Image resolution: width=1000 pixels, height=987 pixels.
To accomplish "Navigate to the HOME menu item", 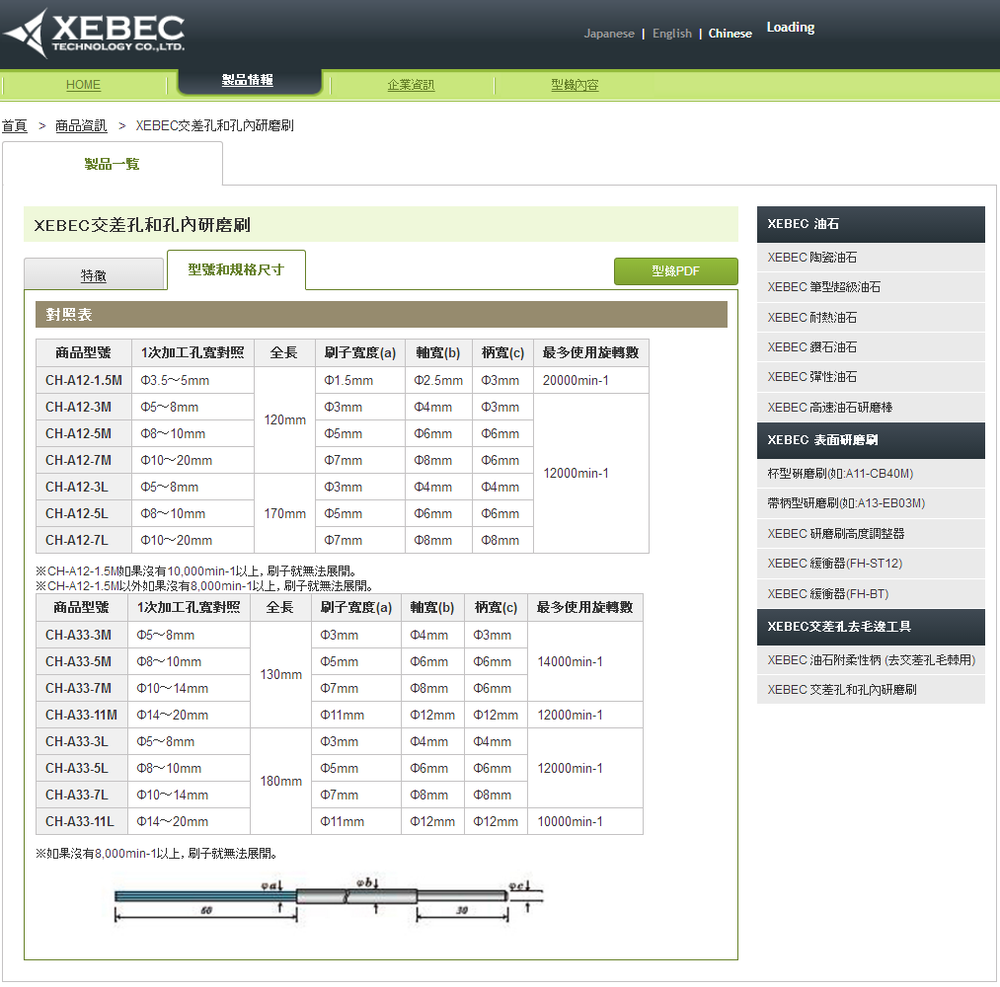I will [83, 85].
